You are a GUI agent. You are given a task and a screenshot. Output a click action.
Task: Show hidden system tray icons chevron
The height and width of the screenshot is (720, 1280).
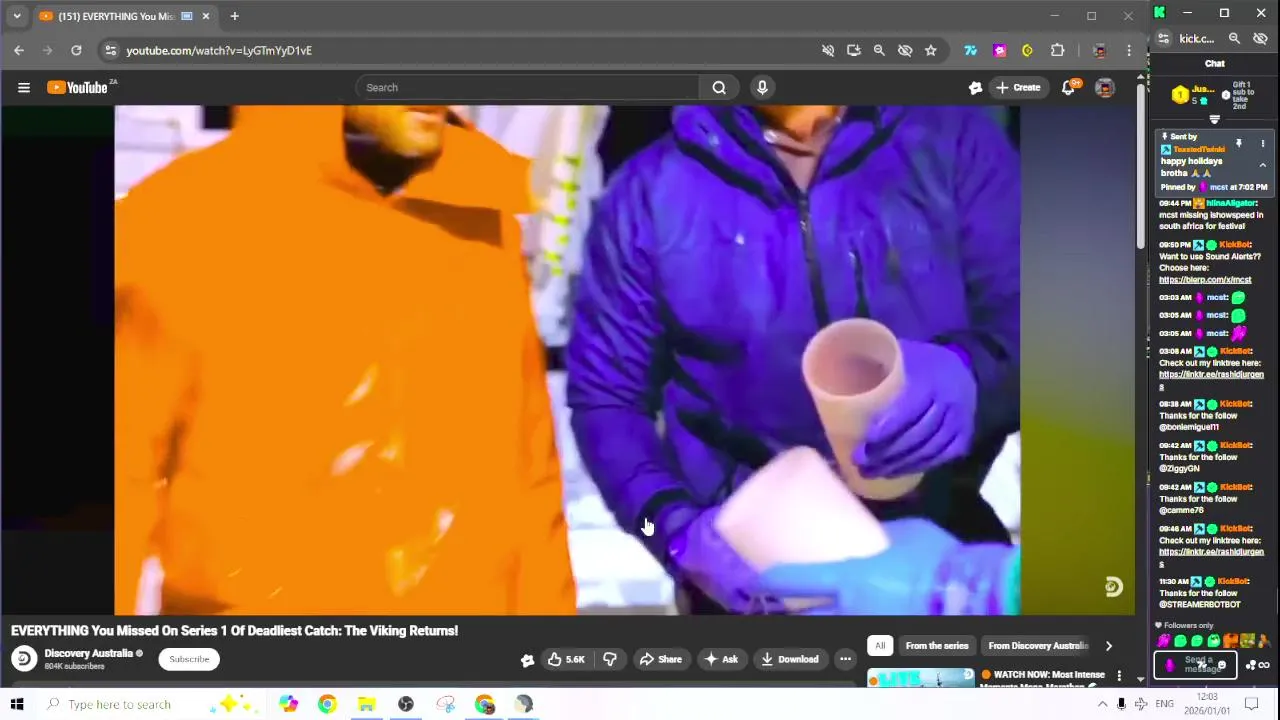tap(1102, 705)
